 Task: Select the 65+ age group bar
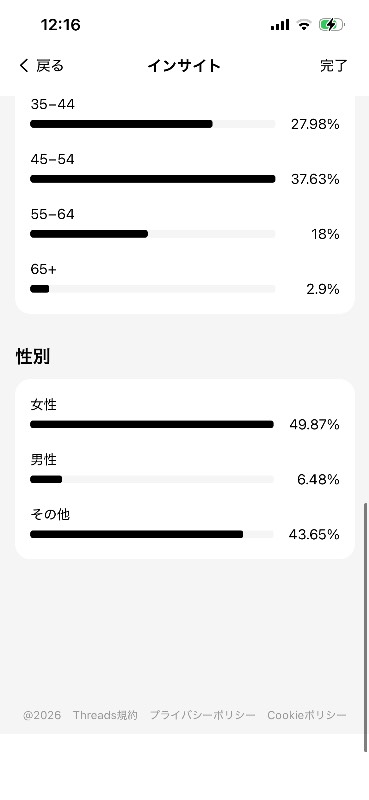153,289
